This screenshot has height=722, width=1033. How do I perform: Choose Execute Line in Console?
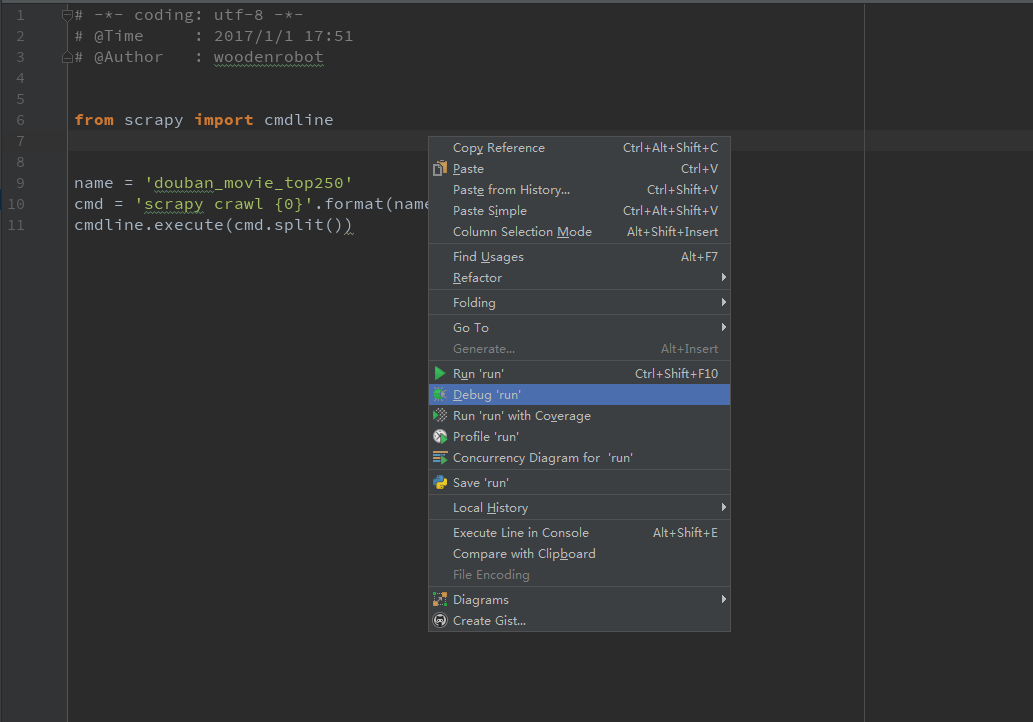tap(520, 533)
